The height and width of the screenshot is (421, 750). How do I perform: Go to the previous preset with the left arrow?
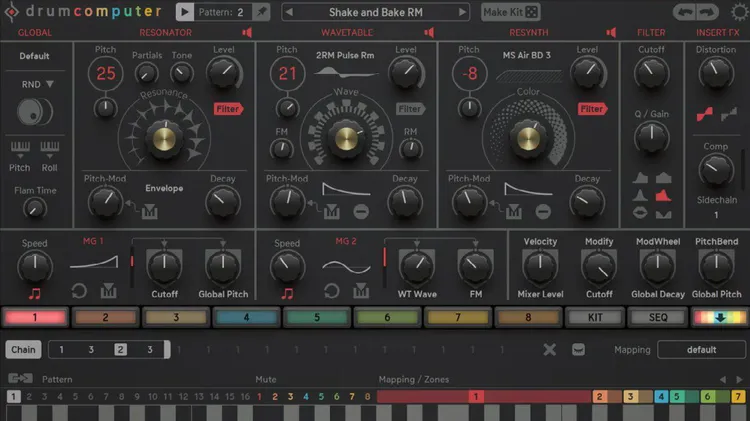tap(289, 12)
